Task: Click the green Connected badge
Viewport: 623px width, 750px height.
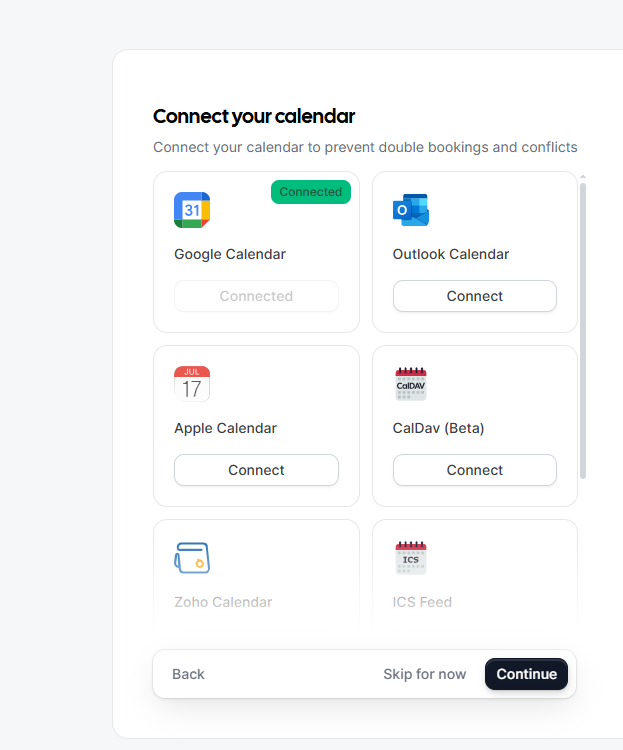Action: click(x=310, y=192)
